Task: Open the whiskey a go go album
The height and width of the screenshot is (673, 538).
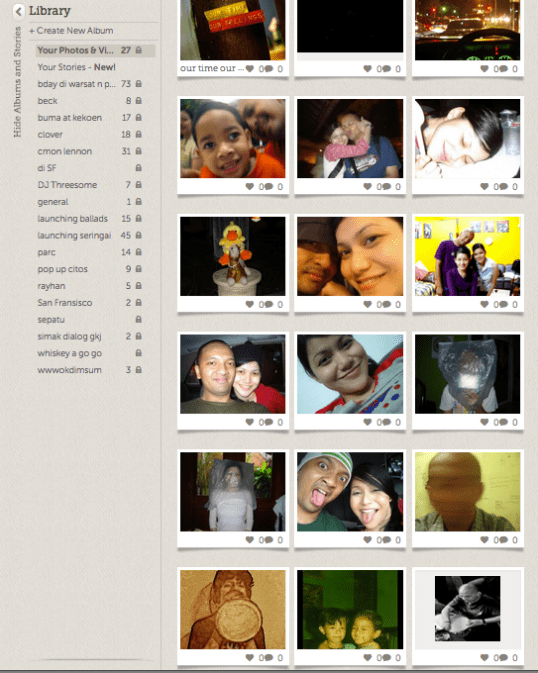Action: (70, 353)
